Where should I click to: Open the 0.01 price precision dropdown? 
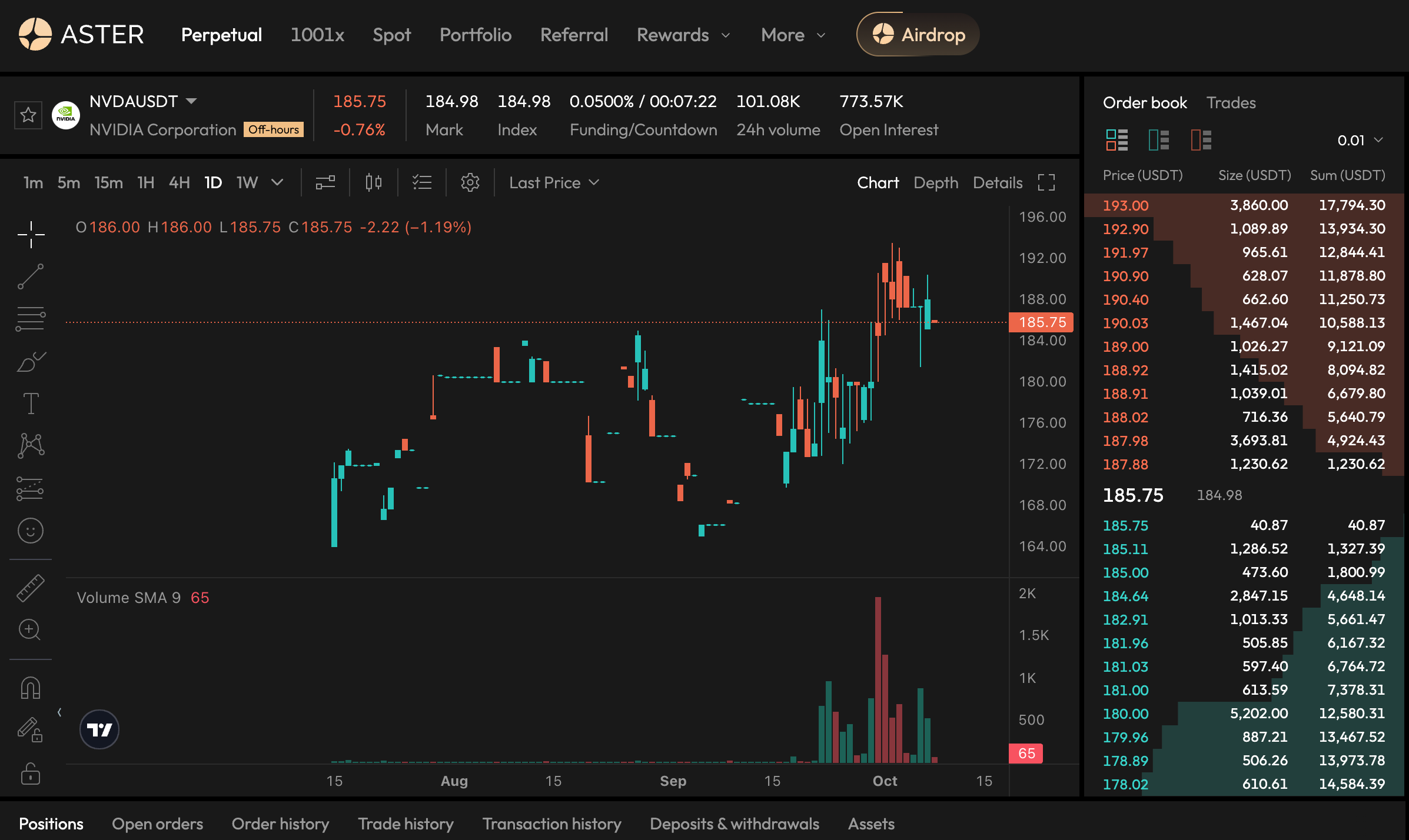click(1360, 141)
